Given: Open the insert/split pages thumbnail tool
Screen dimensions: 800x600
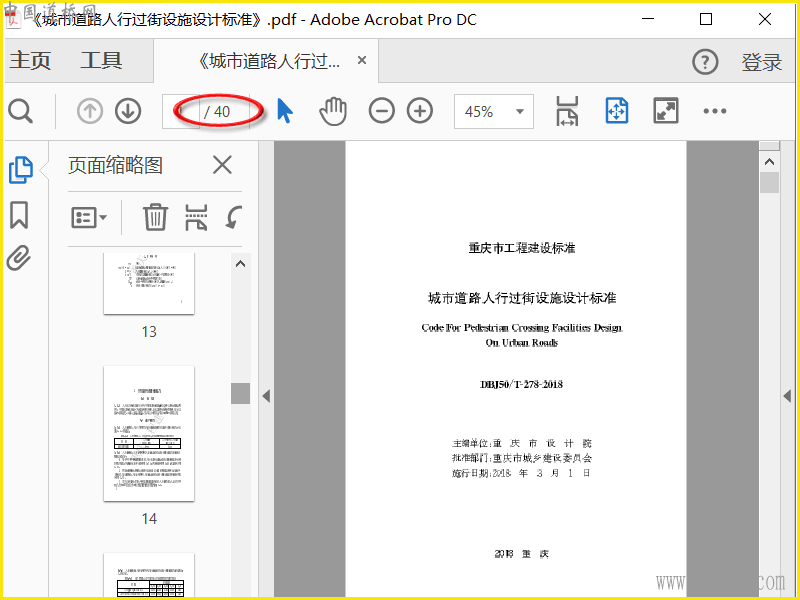Looking at the screenshot, I should pyautogui.click(x=196, y=218).
